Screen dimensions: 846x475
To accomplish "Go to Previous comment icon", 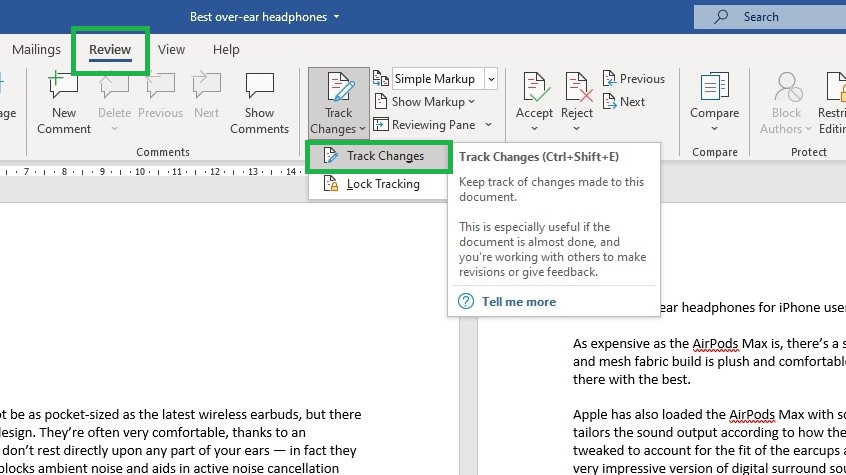I will point(160,85).
